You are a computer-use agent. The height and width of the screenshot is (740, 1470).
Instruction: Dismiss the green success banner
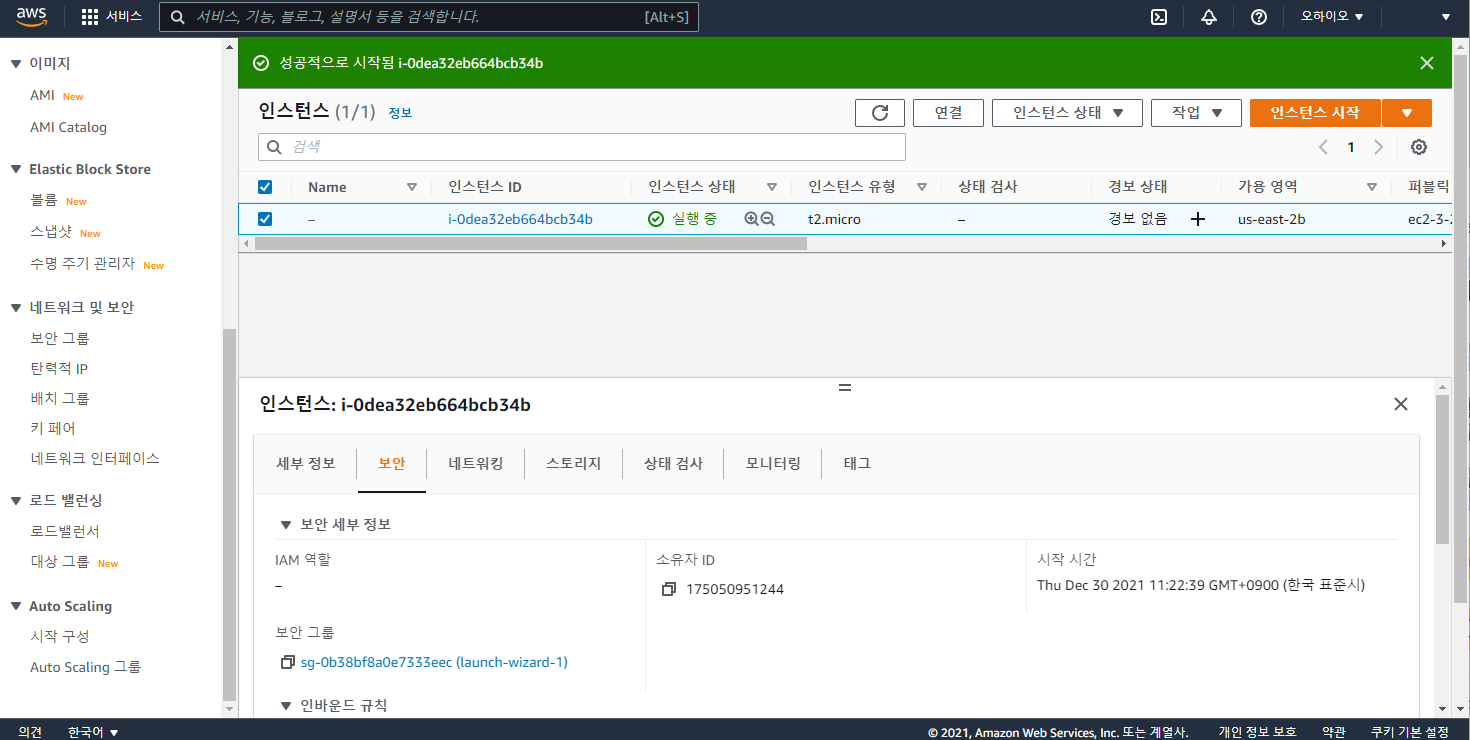1427,63
